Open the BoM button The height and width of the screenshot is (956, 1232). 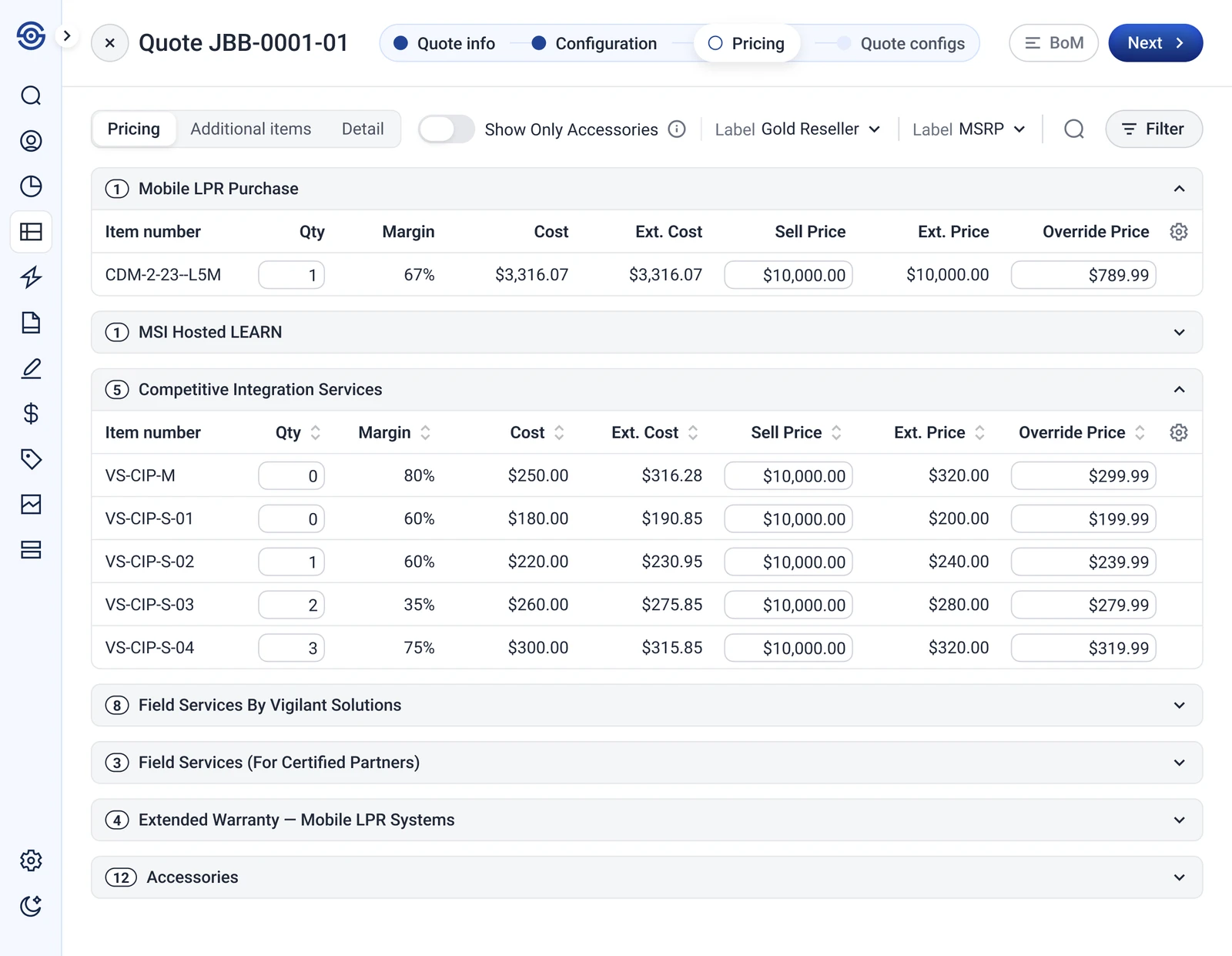[1053, 43]
